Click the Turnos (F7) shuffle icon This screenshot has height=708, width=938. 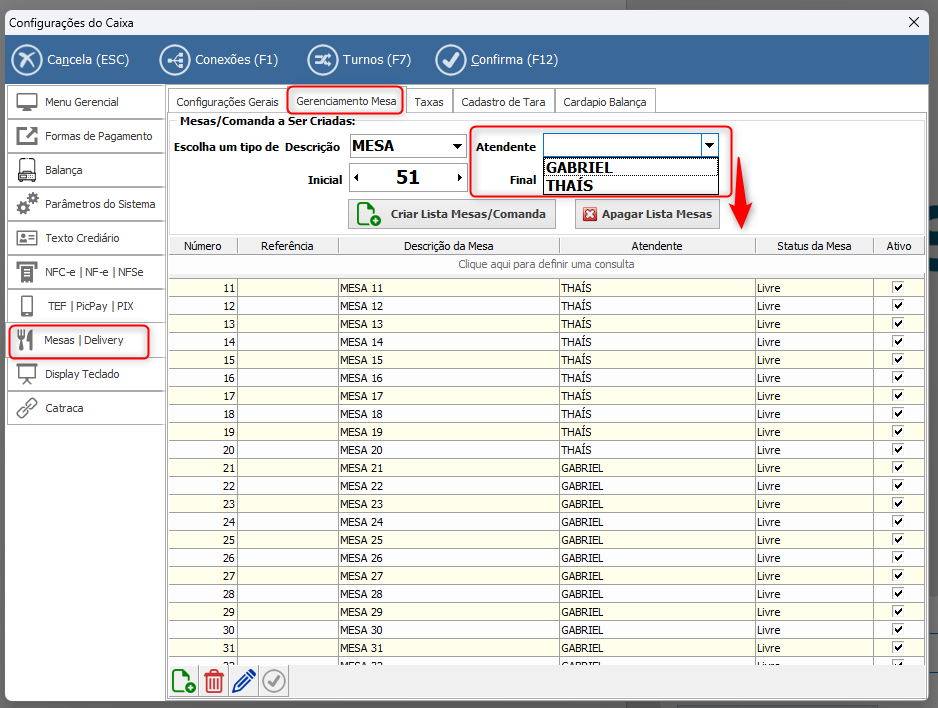322,60
